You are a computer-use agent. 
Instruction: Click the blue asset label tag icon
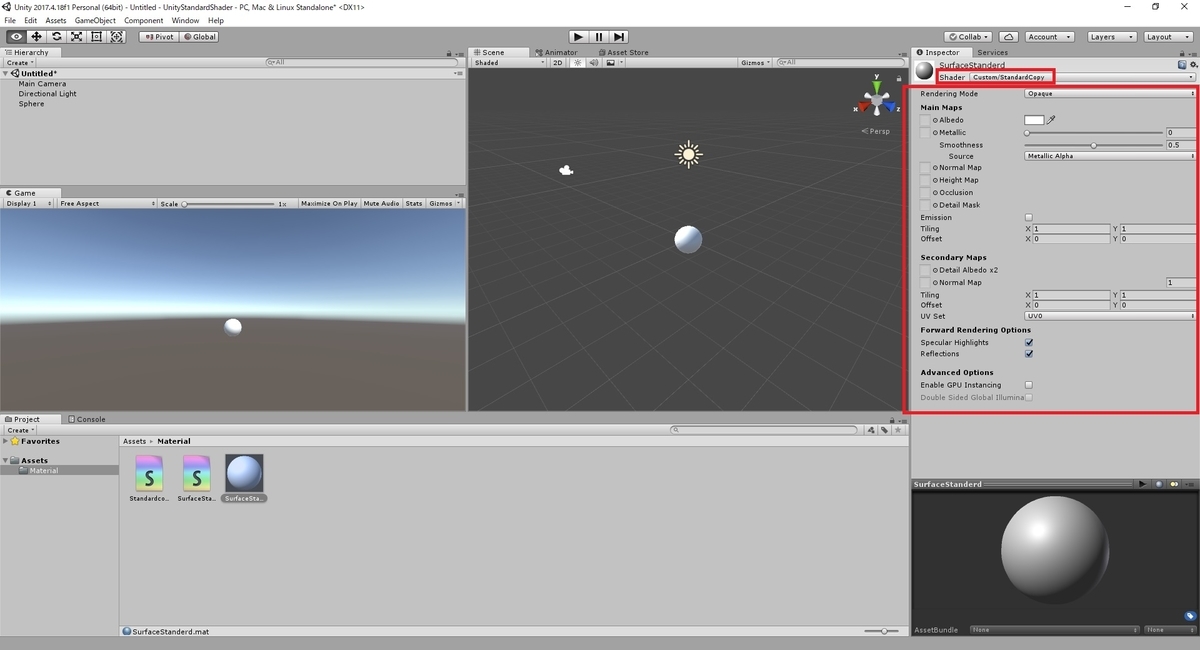tap(1190, 615)
